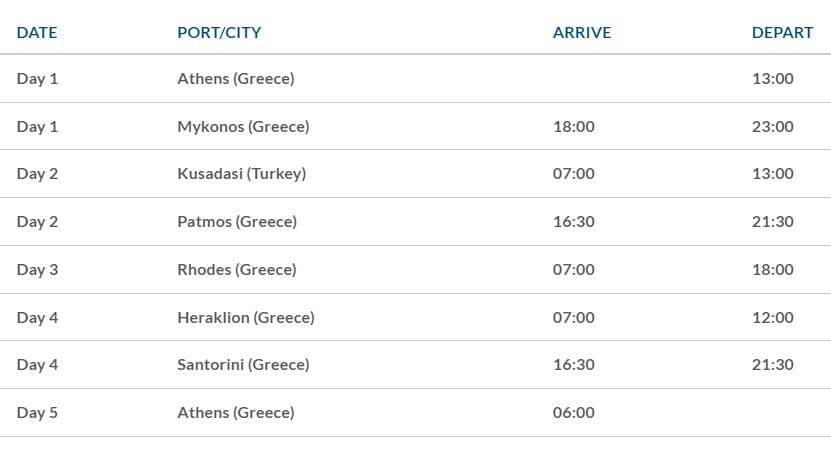Click the DEPART column header

tap(782, 33)
